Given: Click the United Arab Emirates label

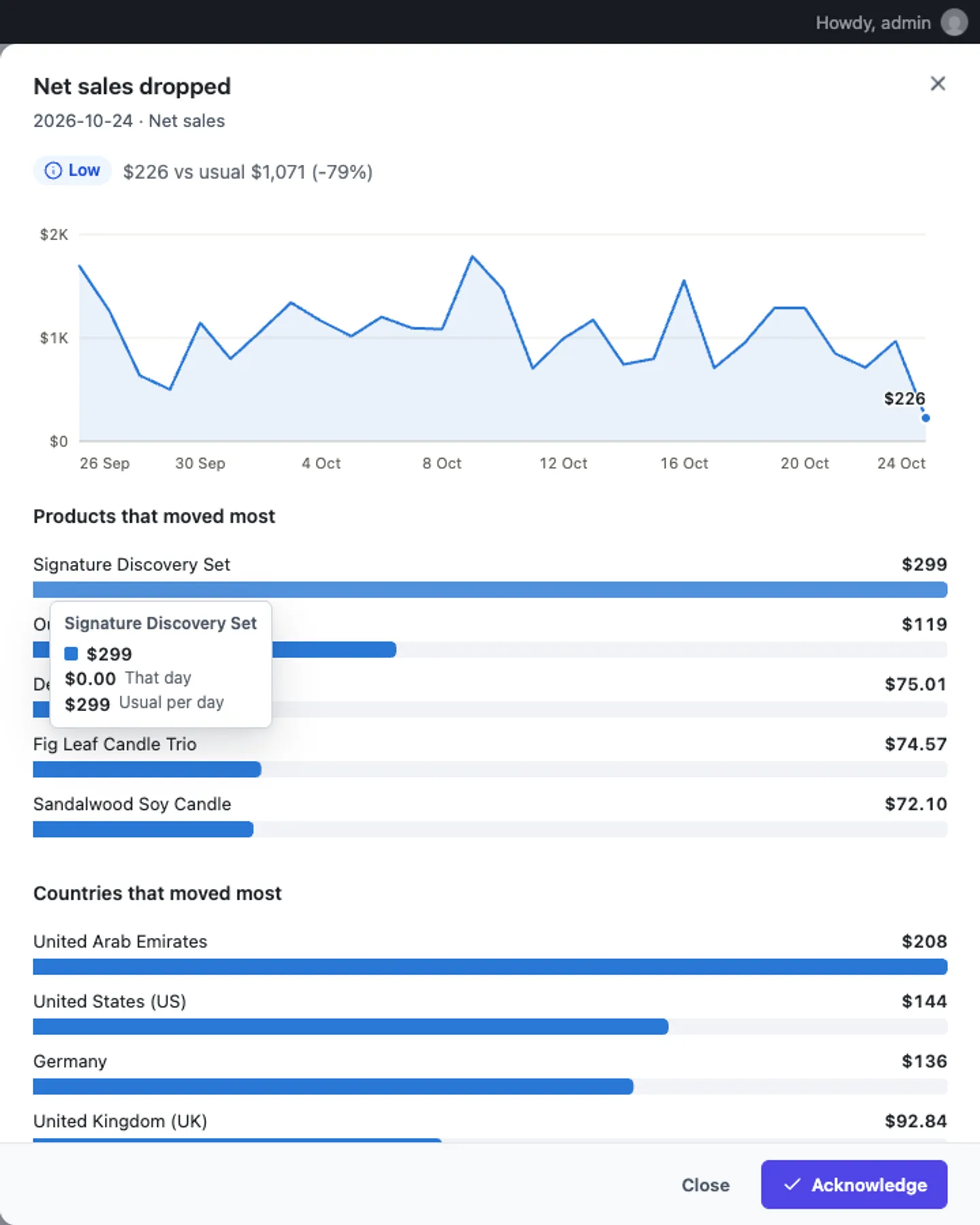Looking at the screenshot, I should (120, 941).
